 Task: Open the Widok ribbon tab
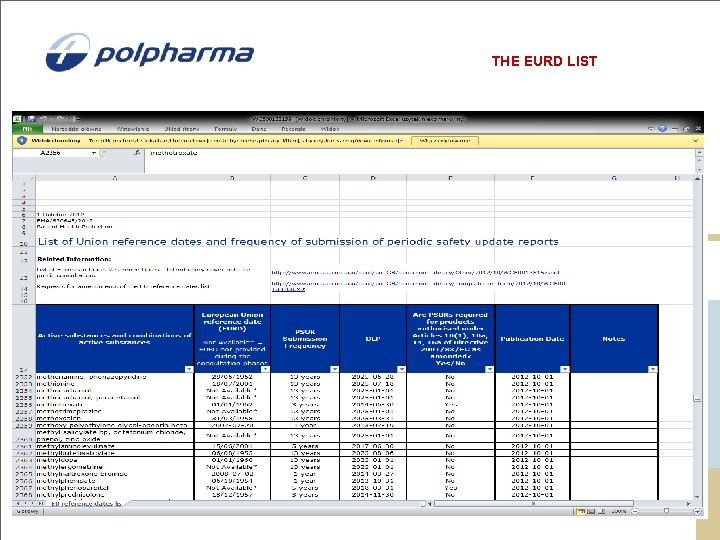coord(330,129)
